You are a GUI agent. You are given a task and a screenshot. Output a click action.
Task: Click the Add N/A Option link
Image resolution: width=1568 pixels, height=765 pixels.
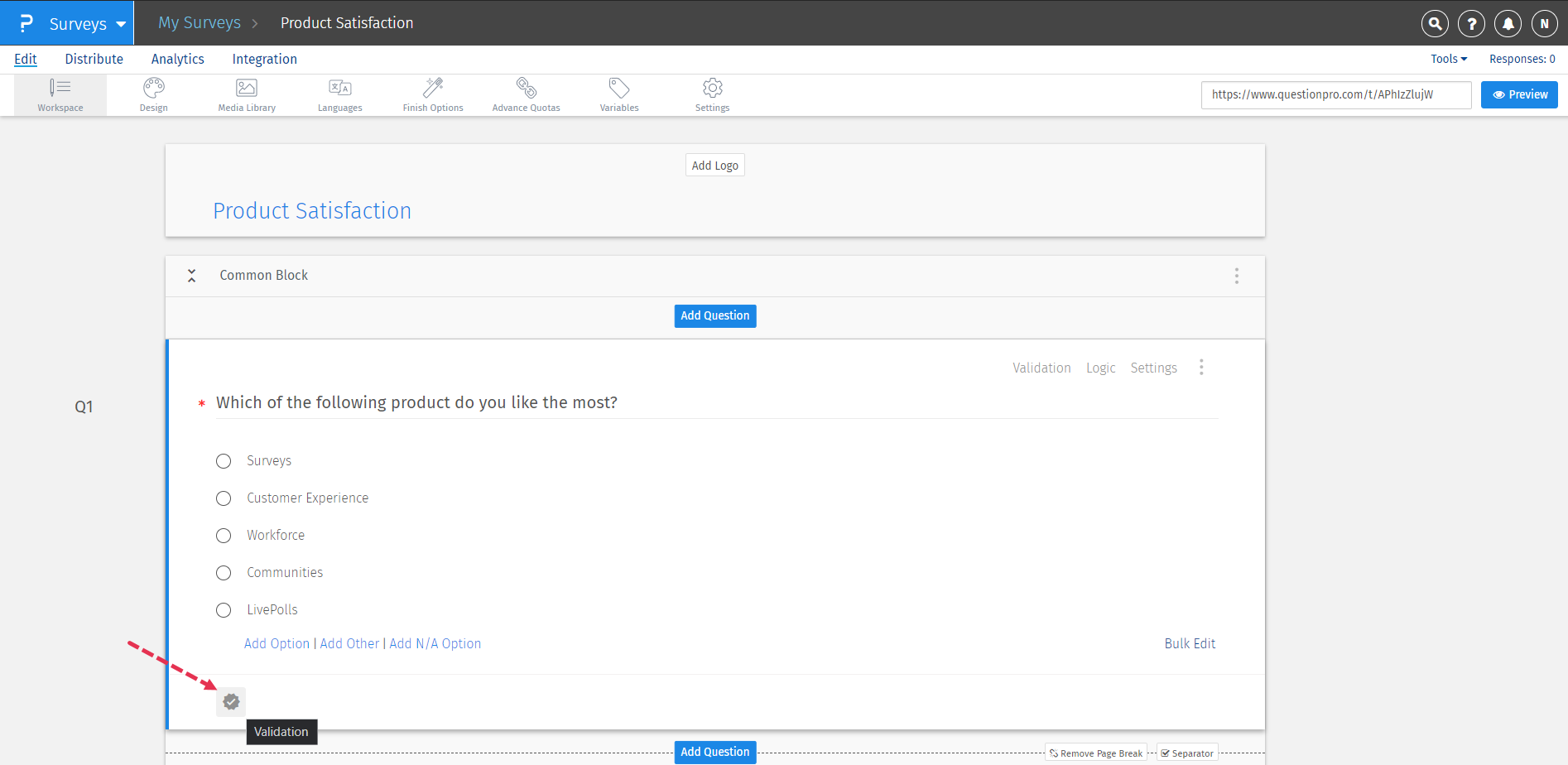pyautogui.click(x=435, y=643)
